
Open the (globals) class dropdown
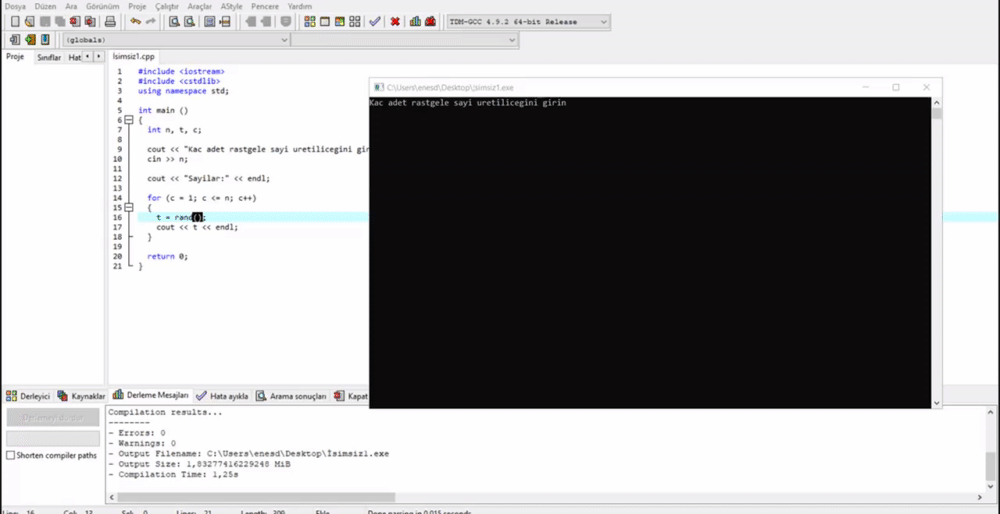tap(177, 40)
